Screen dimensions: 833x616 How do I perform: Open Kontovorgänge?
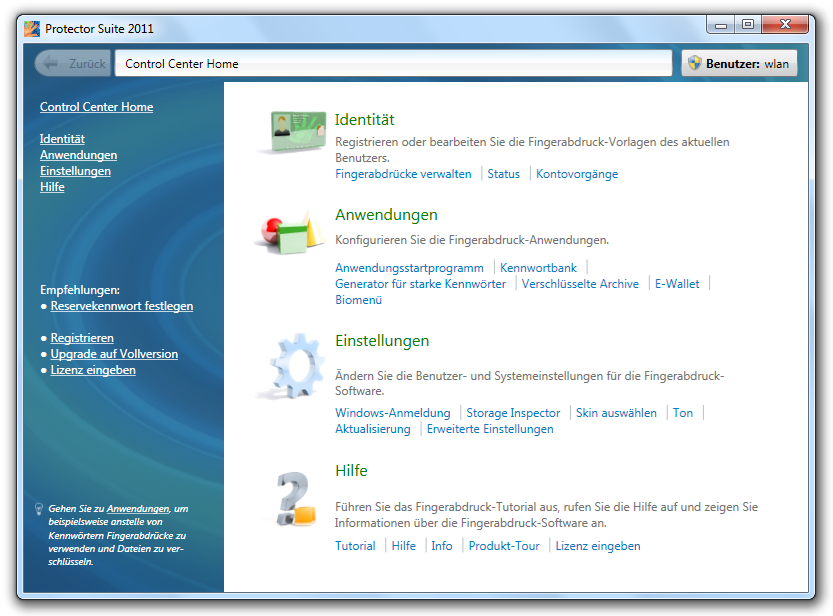click(x=577, y=174)
